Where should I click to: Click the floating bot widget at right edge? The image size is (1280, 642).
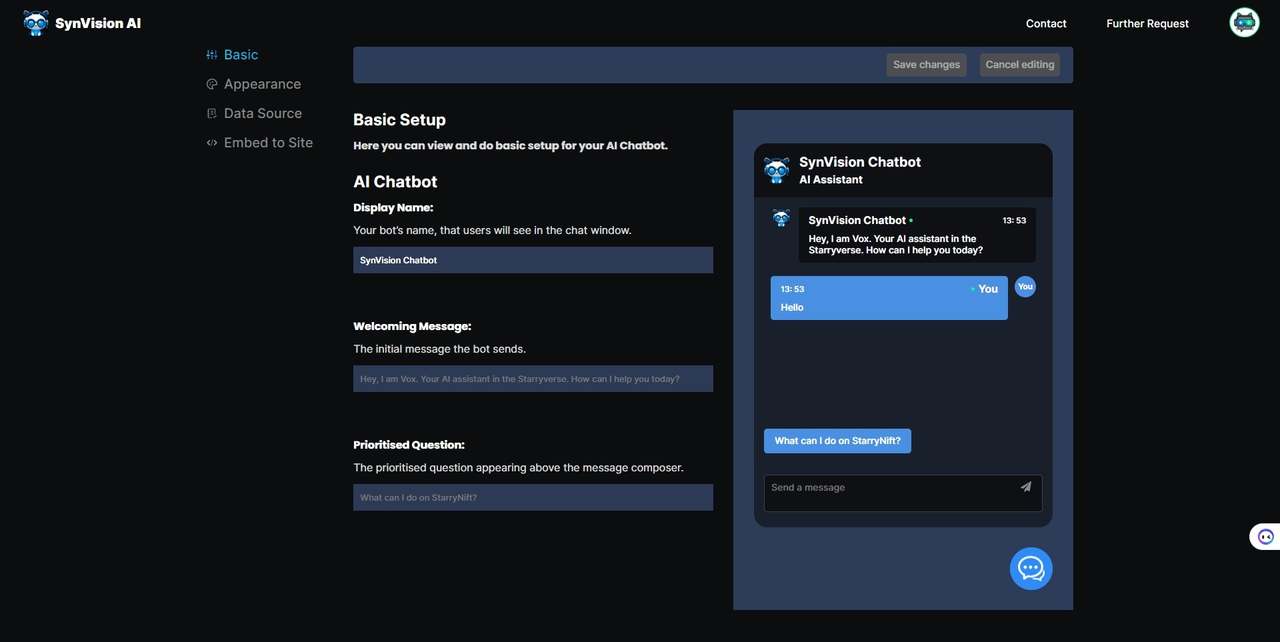click(x=1265, y=536)
